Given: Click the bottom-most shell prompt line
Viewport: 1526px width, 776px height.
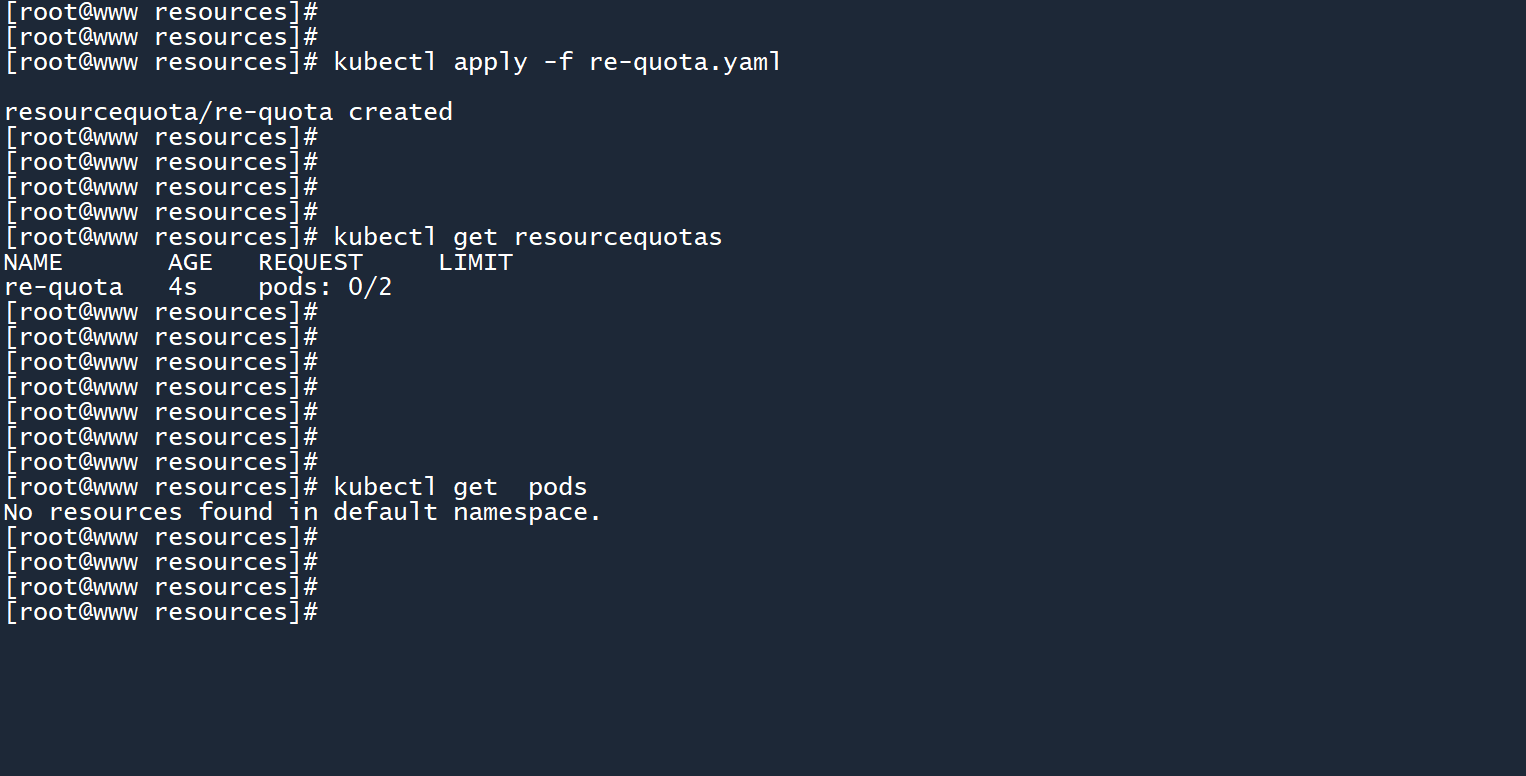Looking at the screenshot, I should coord(160,612).
